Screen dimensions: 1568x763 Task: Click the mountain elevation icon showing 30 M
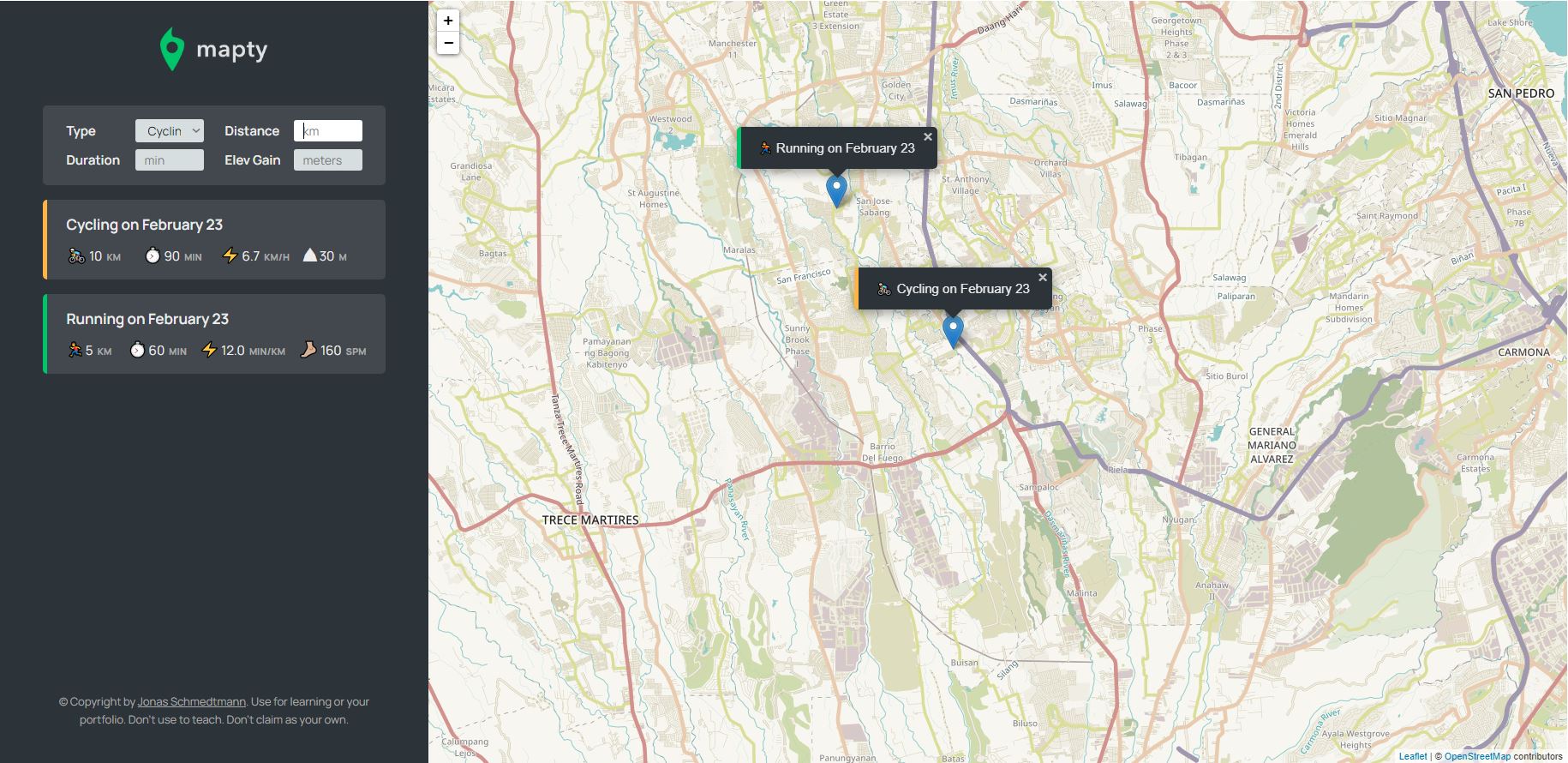pos(310,255)
